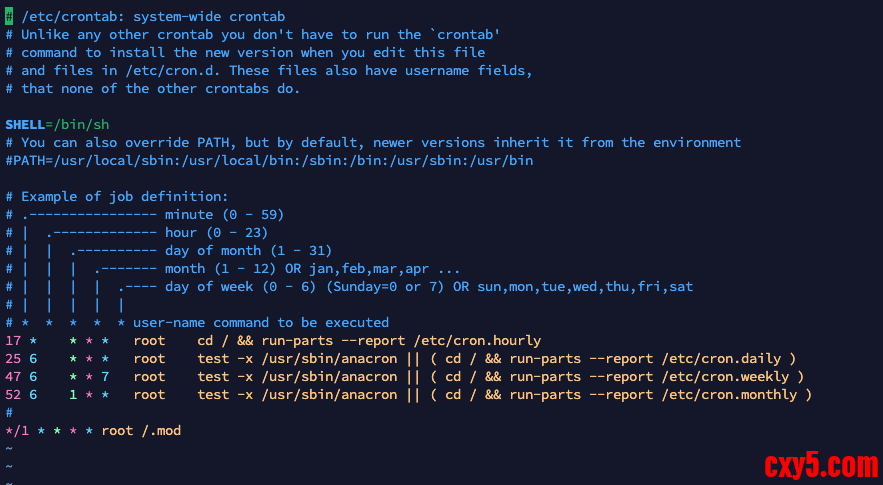Click the minute value 17 of hourly job
883x485 pixels.
[x=13, y=341]
